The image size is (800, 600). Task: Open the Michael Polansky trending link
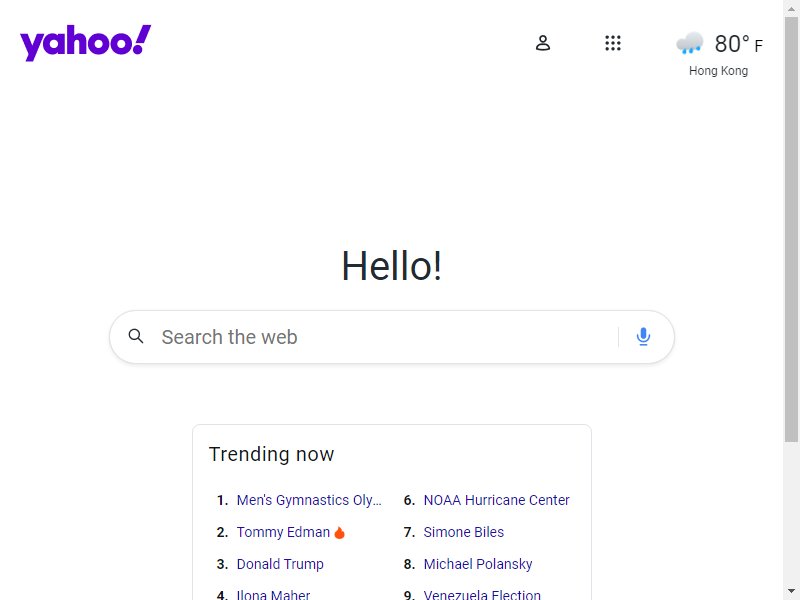[478, 564]
